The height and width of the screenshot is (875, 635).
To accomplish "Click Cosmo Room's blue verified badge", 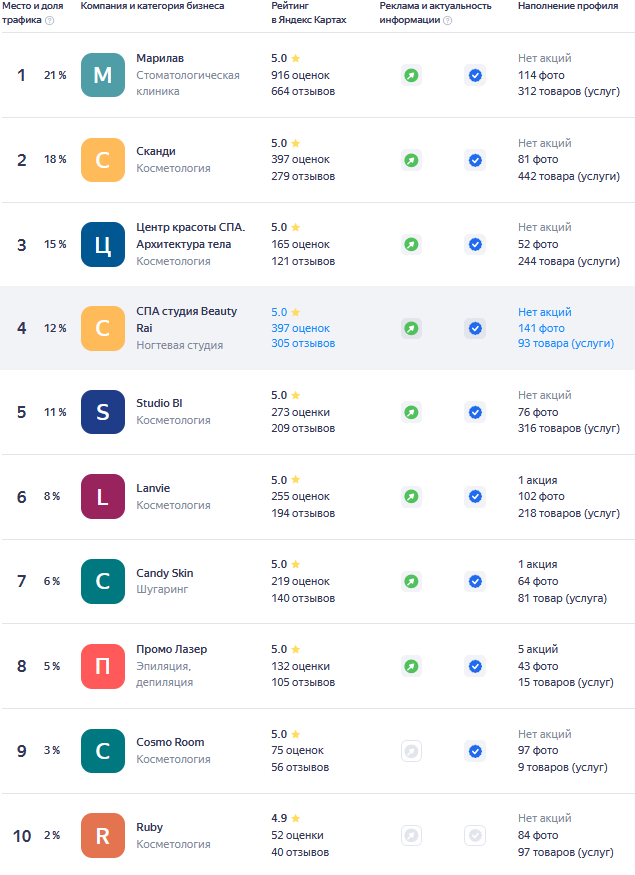I will click(475, 751).
